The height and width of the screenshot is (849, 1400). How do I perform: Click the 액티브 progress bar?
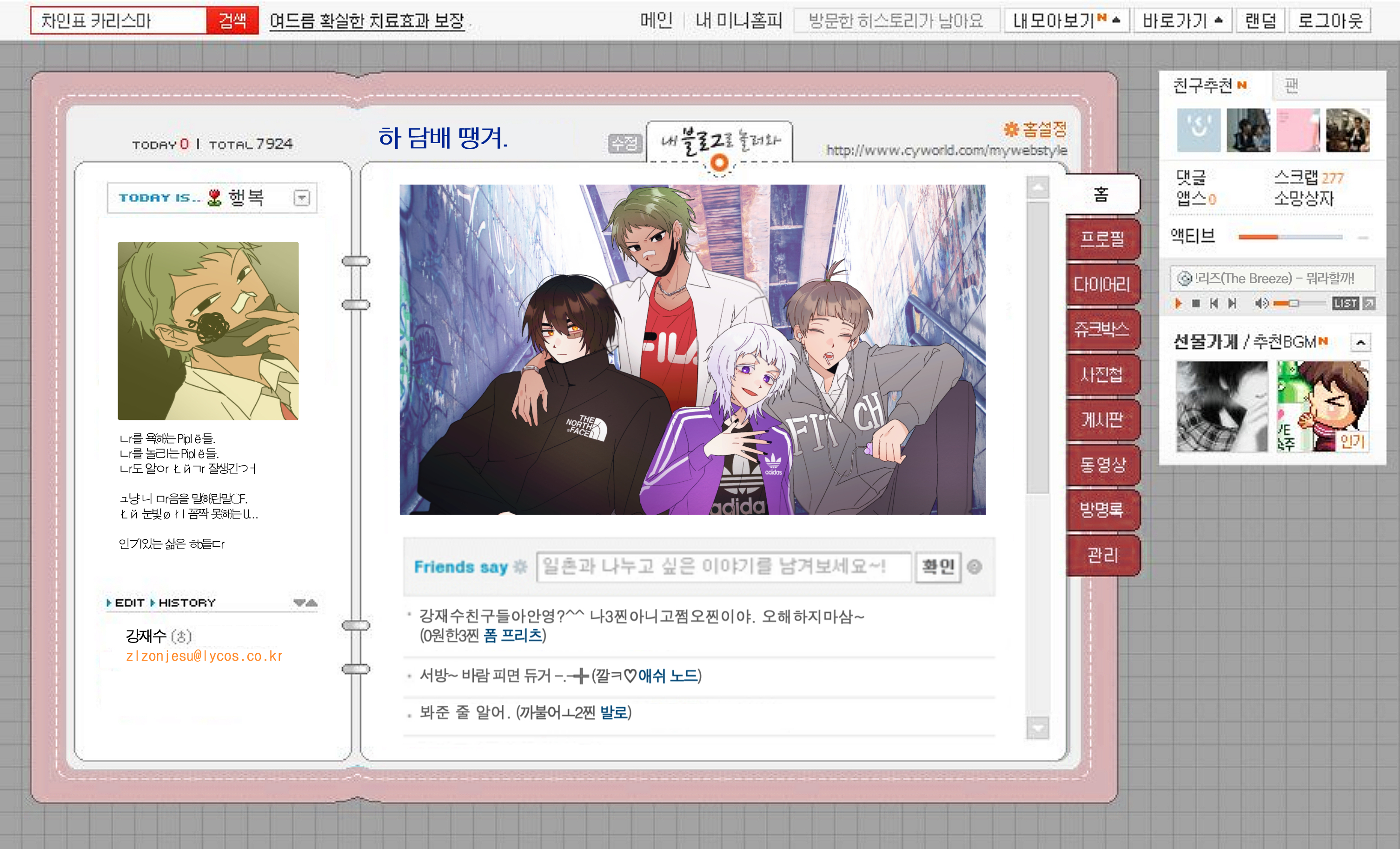pyautogui.click(x=1290, y=236)
